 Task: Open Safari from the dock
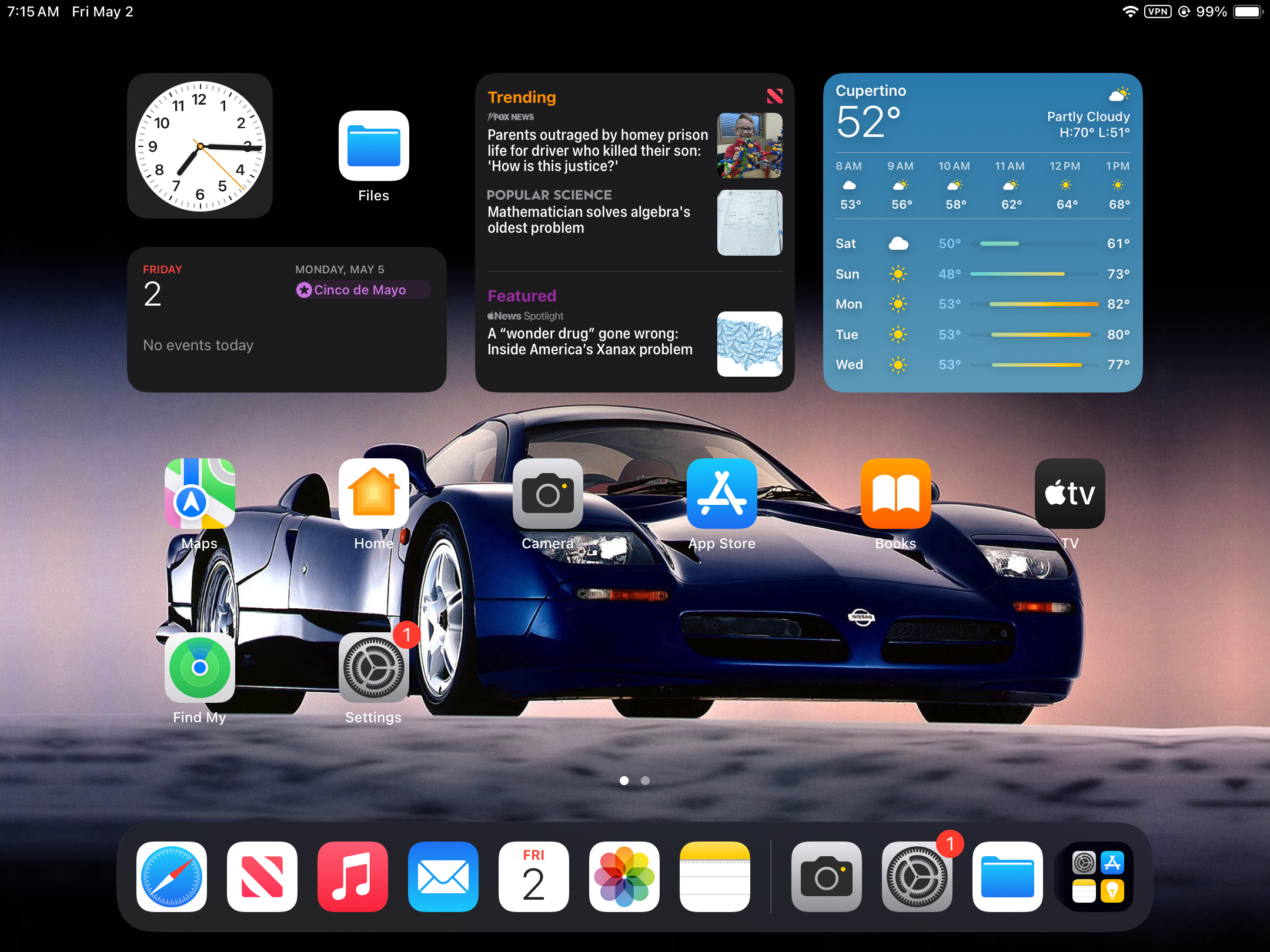coord(172,877)
